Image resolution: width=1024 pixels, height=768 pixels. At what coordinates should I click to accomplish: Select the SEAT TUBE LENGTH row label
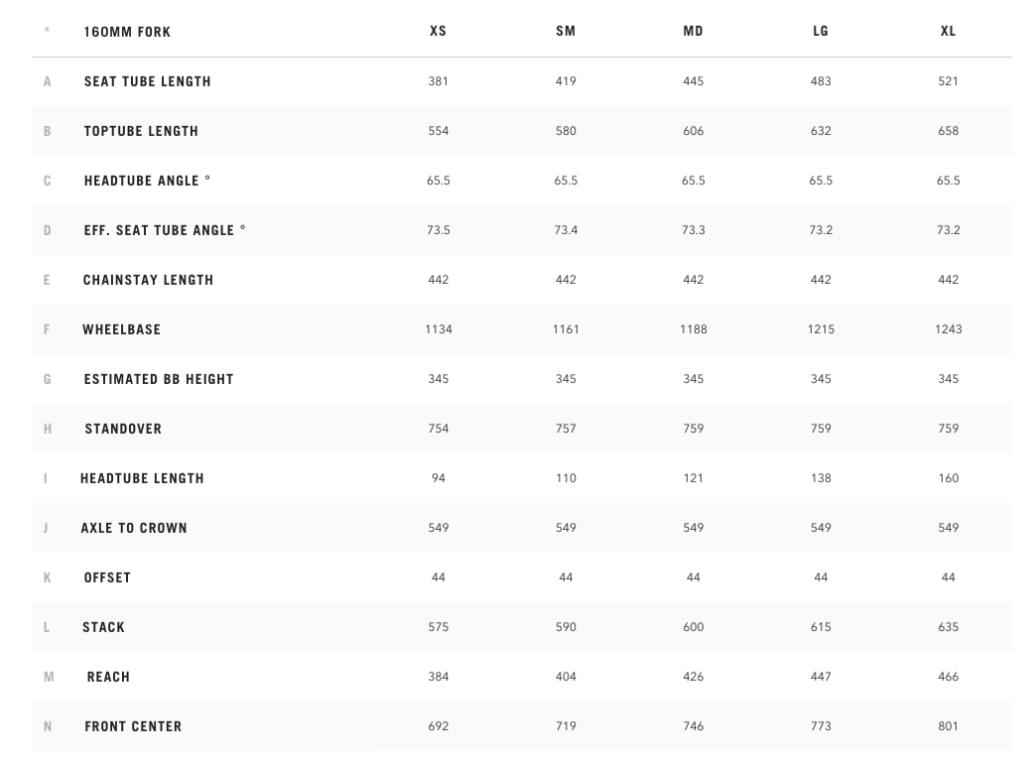click(x=147, y=81)
